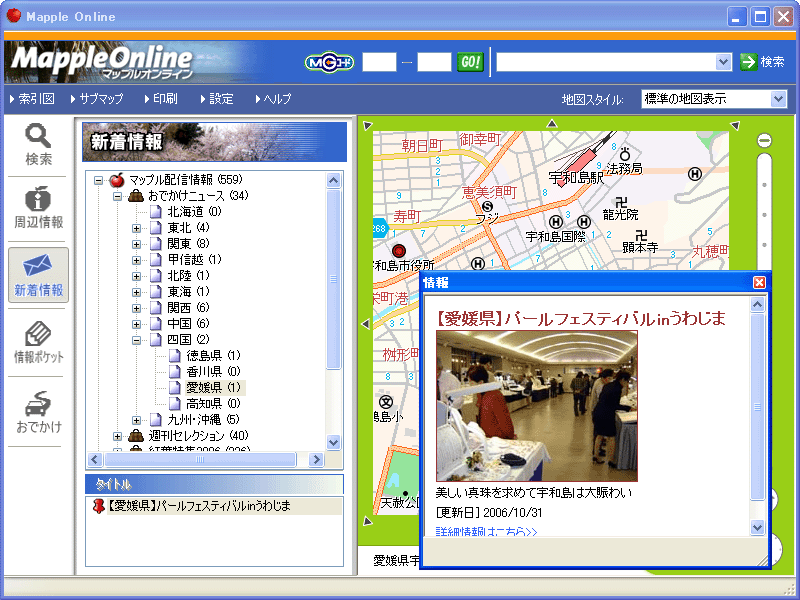The height and width of the screenshot is (600, 800).
Task: Click the green GO! button
Action: [x=470, y=62]
